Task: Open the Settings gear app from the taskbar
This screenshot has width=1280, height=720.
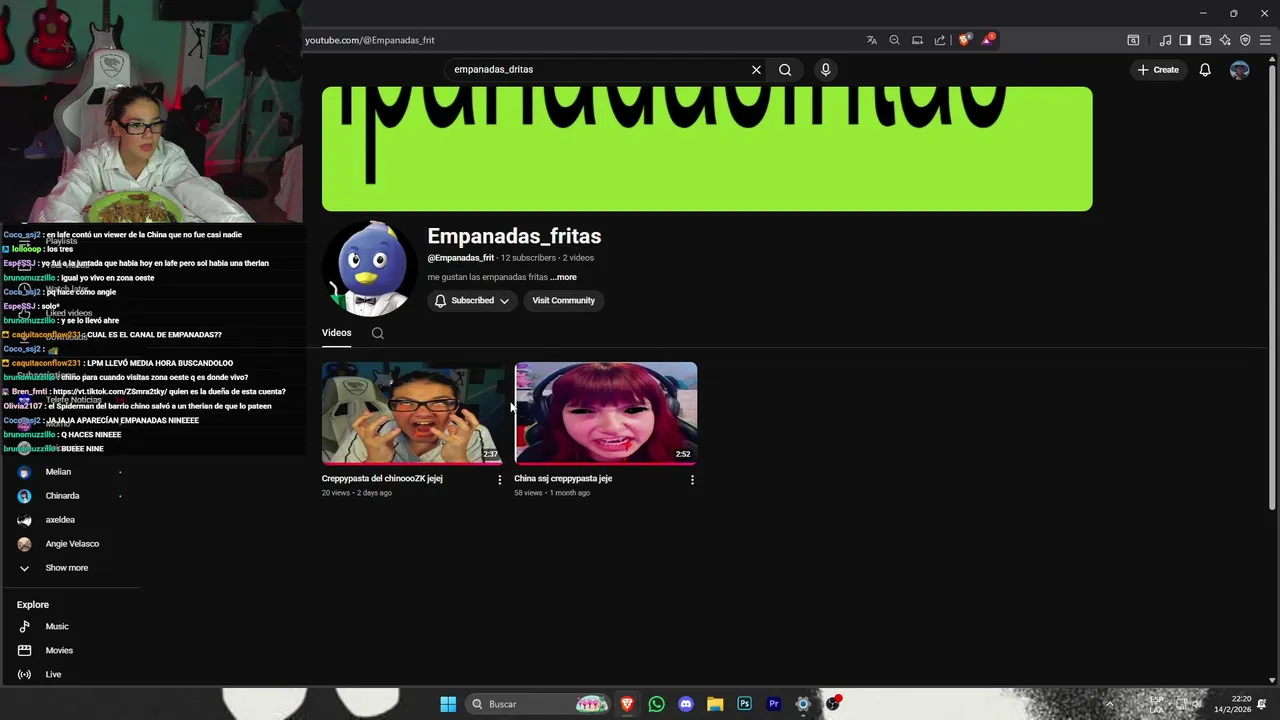Action: [x=802, y=704]
